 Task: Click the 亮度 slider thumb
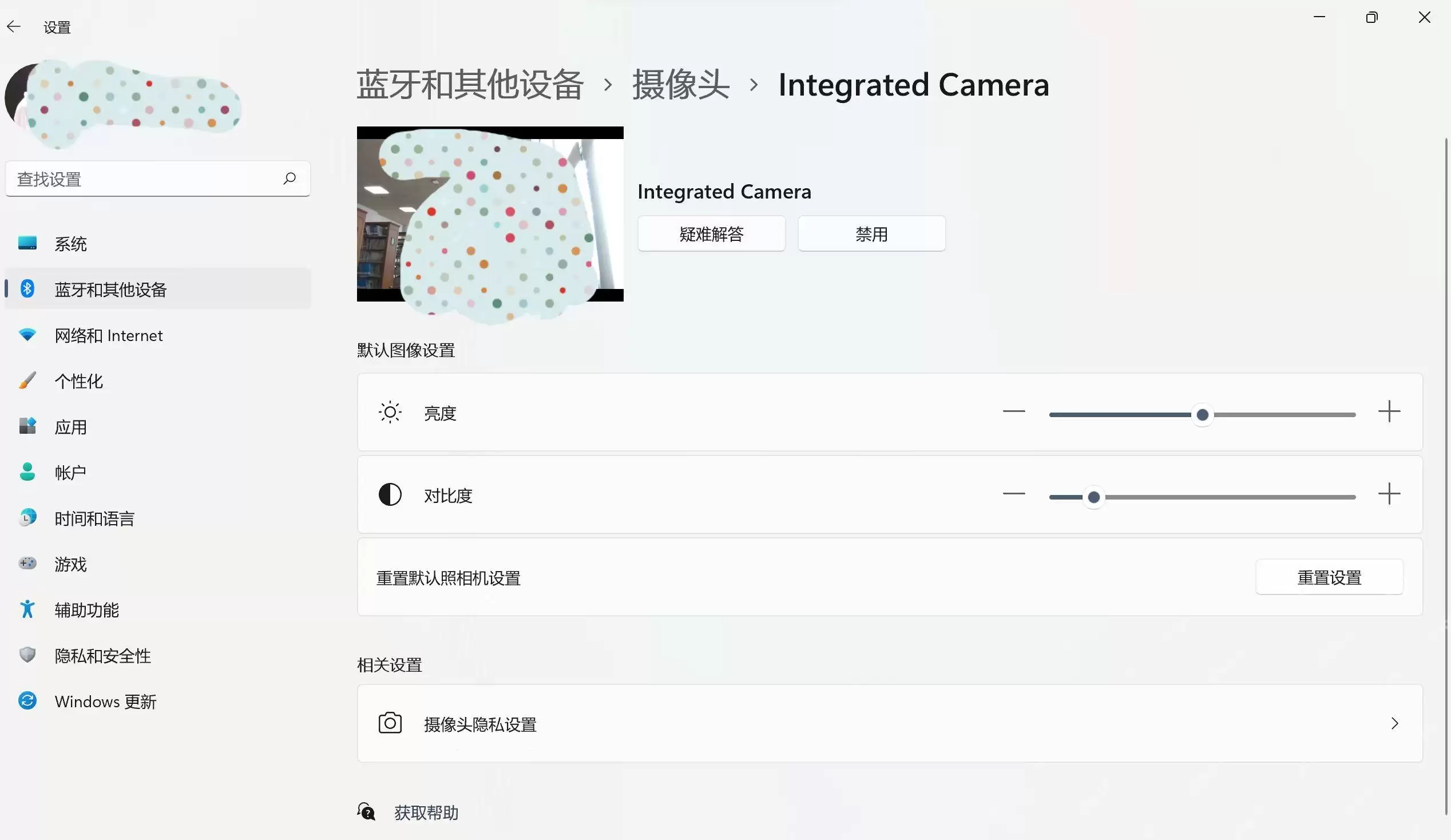[x=1202, y=415]
